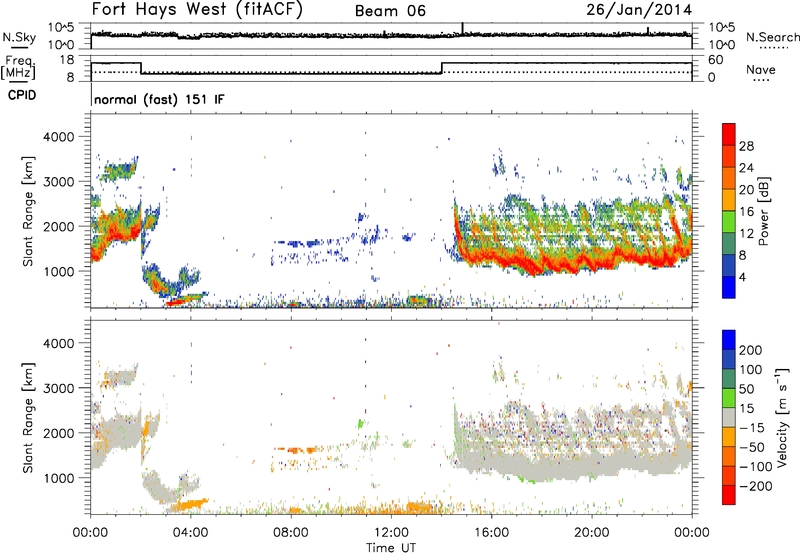Click the velocity panel 'Slant Range [km]' axis label
800x554 pixels.
coord(28,417)
